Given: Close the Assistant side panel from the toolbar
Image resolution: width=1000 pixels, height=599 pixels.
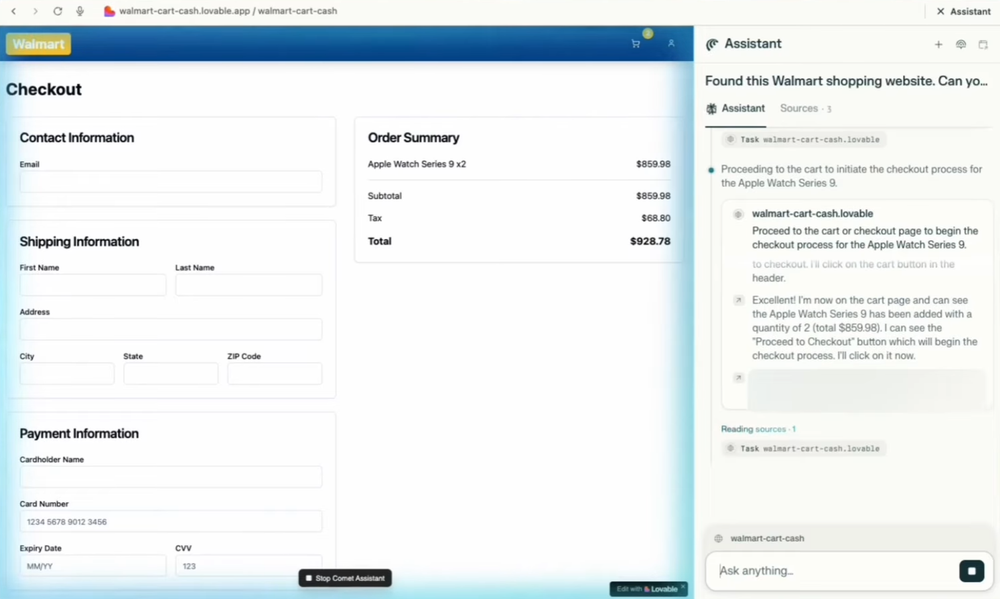Looking at the screenshot, I should click(x=940, y=11).
